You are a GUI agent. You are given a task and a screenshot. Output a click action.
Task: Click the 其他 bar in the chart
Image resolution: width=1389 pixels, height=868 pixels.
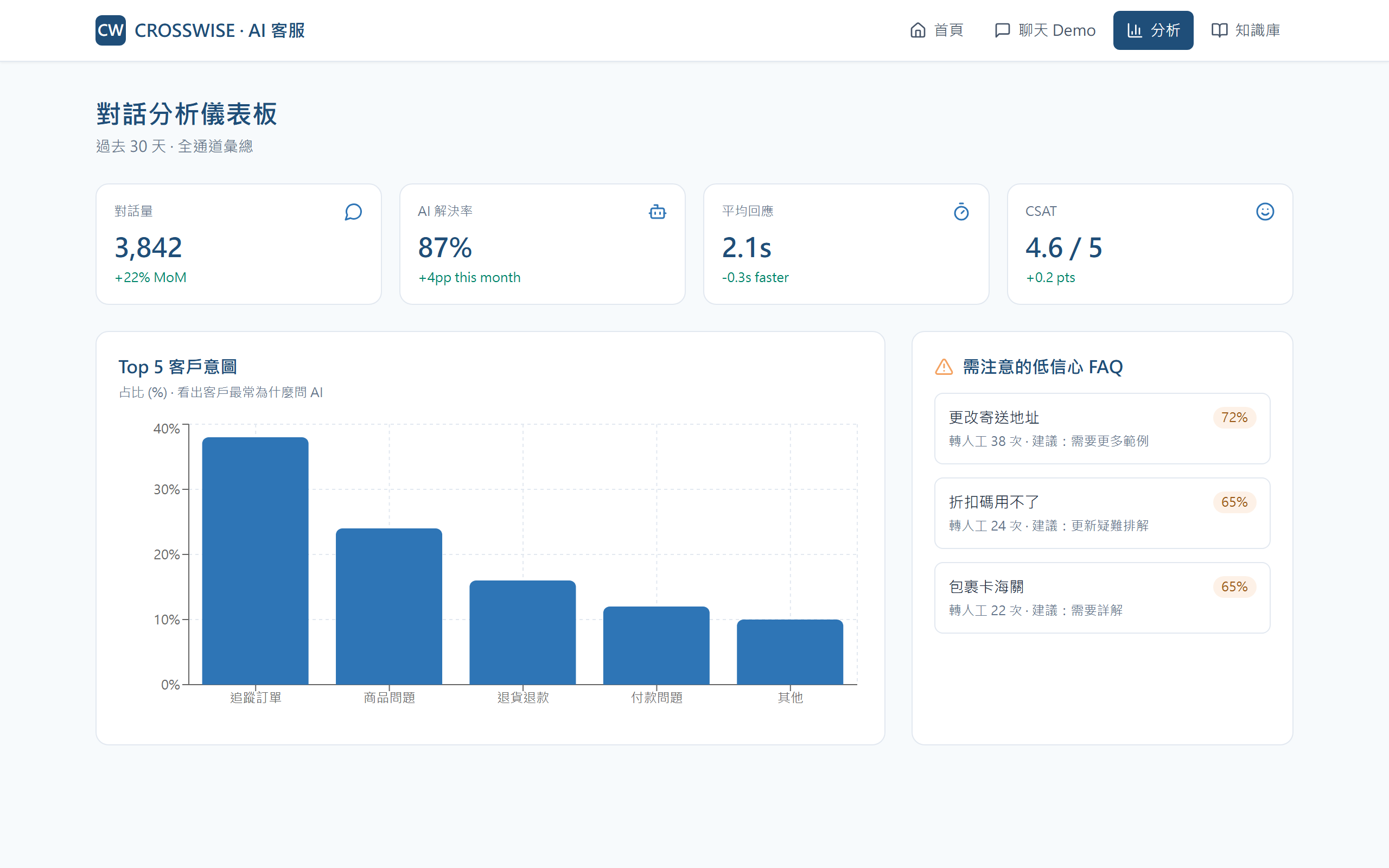[x=791, y=652]
